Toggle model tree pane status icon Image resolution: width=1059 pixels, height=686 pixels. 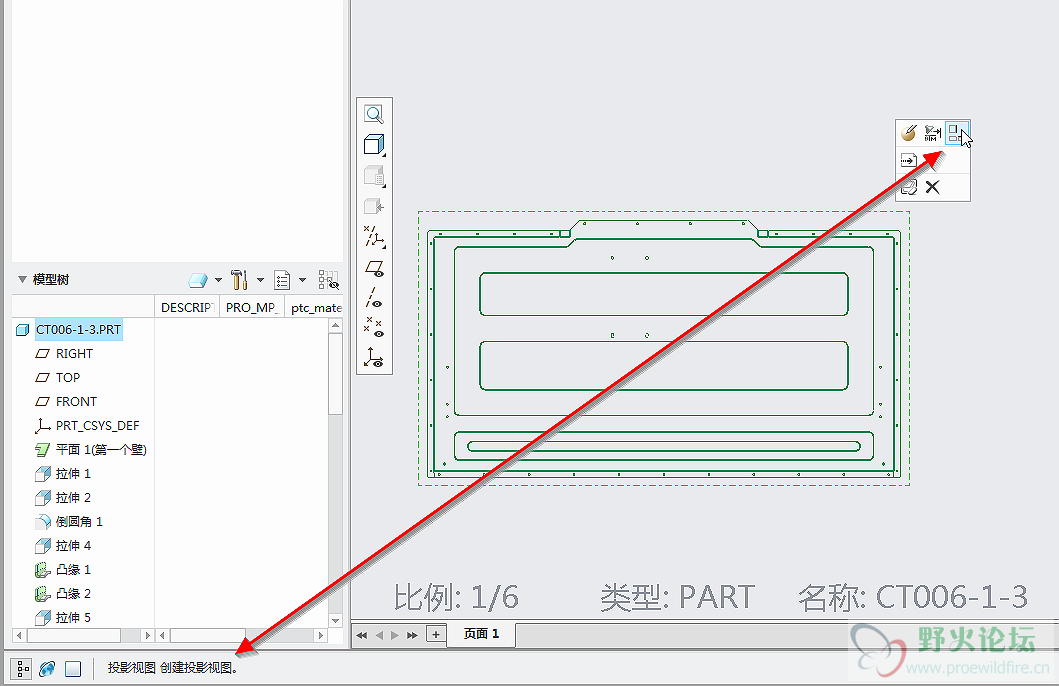[21, 668]
